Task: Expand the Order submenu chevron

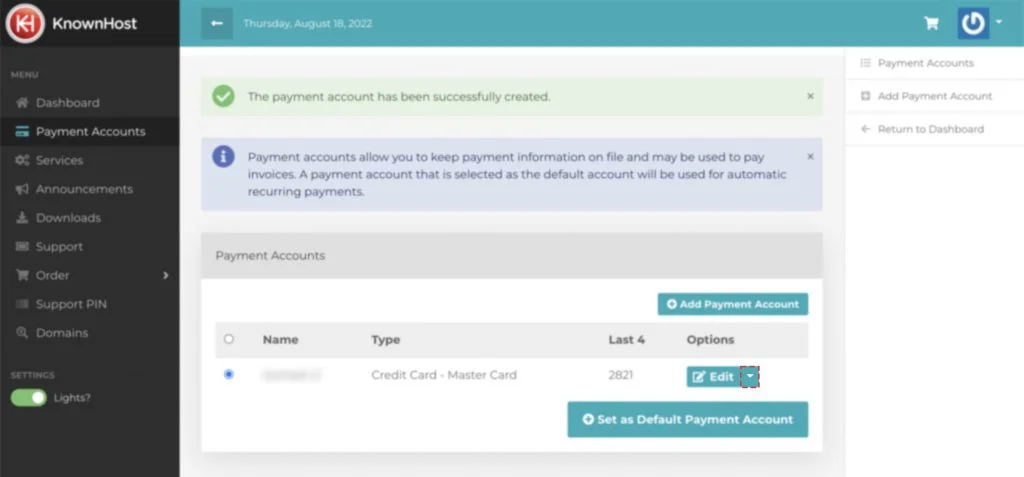Action: point(165,275)
